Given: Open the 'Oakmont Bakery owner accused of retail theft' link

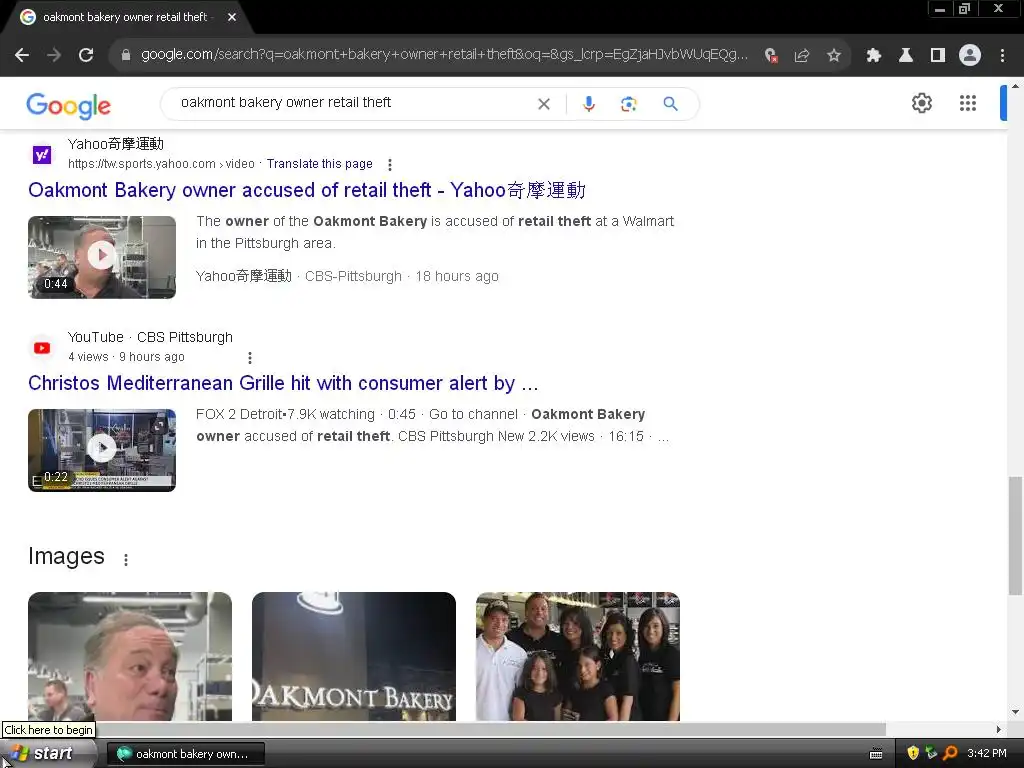Looking at the screenshot, I should click(307, 190).
